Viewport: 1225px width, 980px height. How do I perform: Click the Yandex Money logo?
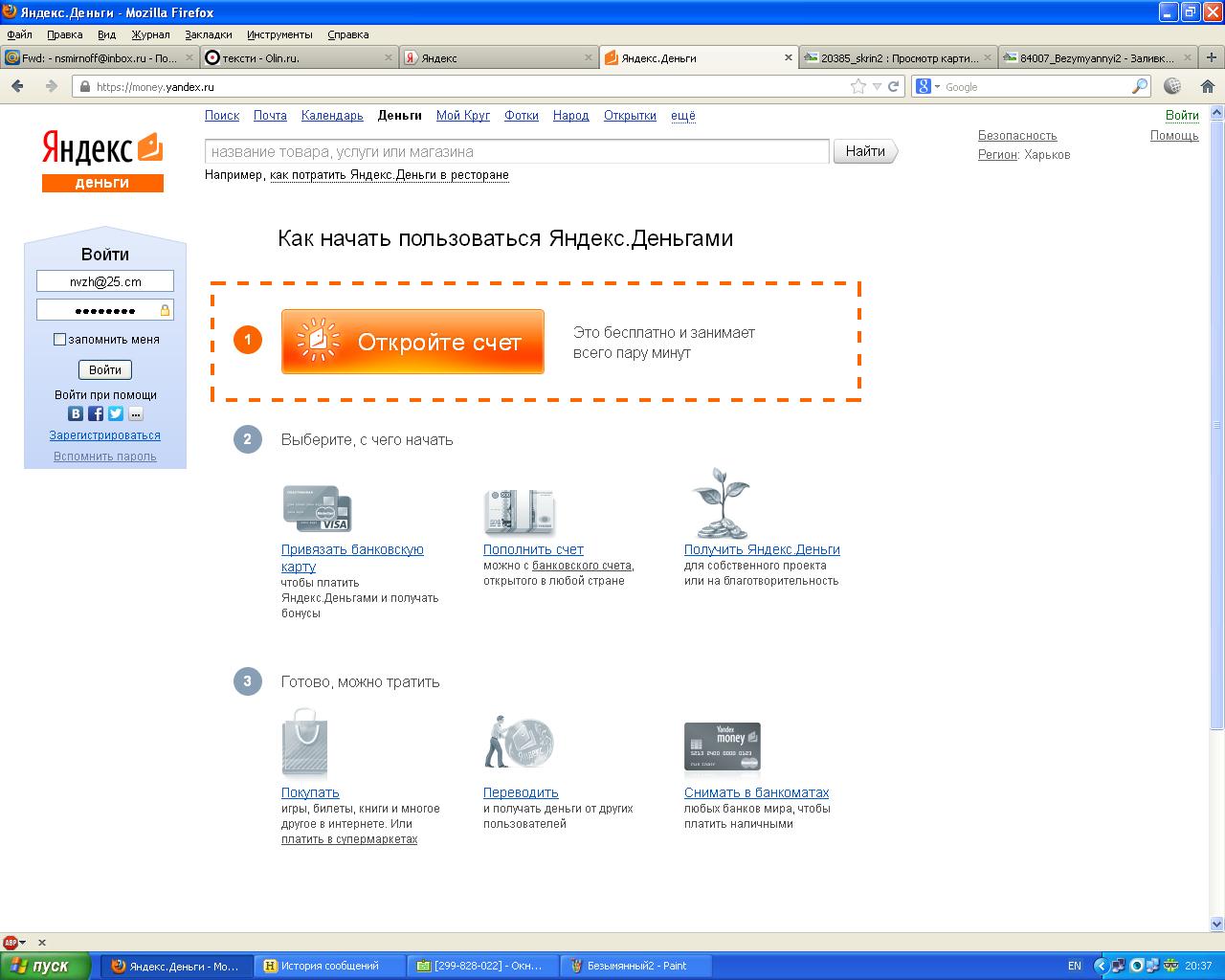point(102,163)
